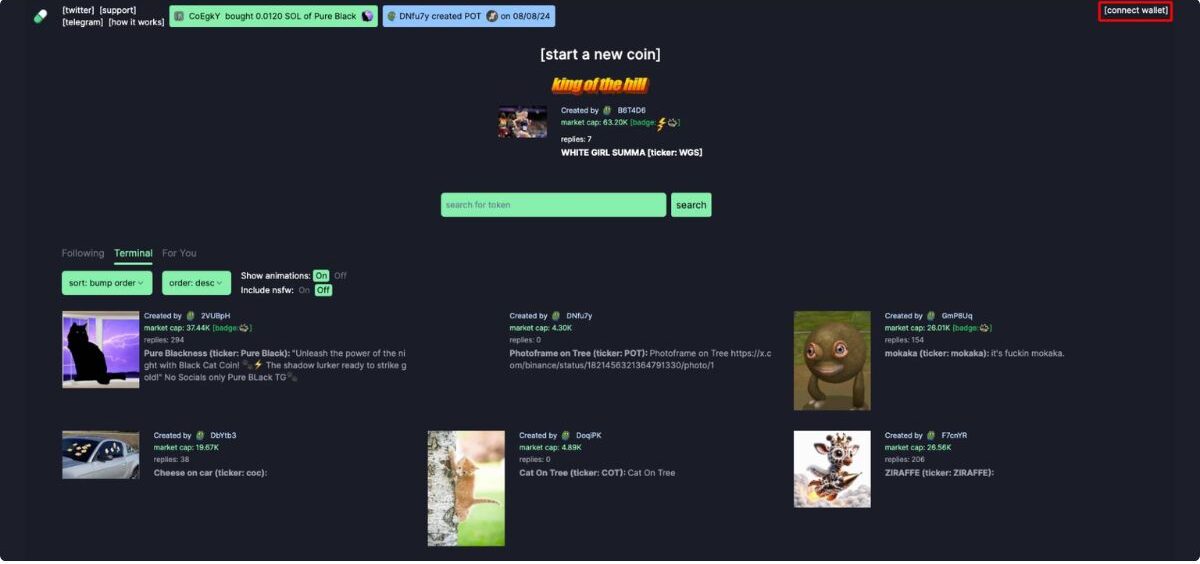Click the connect wallet button
The width and height of the screenshot is (1200, 564).
pos(1135,11)
